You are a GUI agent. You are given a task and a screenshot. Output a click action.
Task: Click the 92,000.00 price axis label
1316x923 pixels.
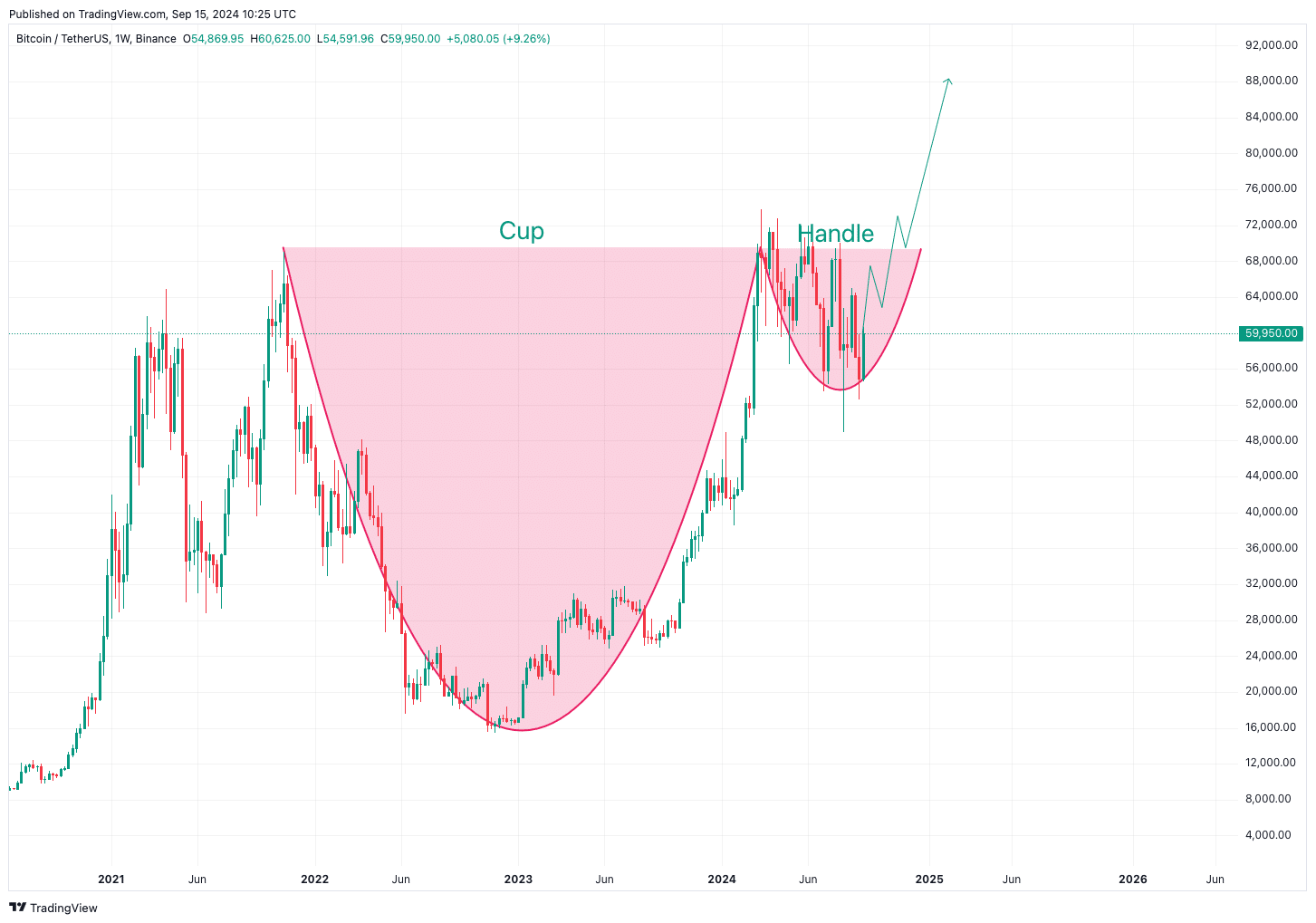[1272, 44]
